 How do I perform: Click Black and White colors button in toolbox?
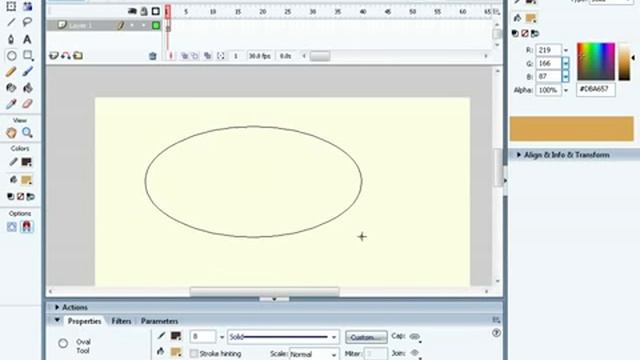tap(11, 197)
